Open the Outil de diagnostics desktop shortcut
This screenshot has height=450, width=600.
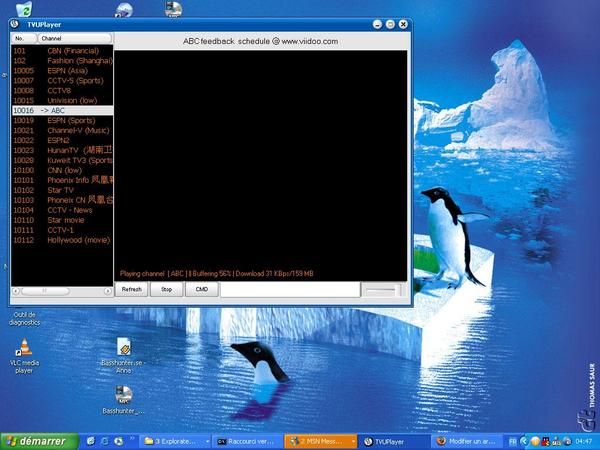[x=24, y=318]
